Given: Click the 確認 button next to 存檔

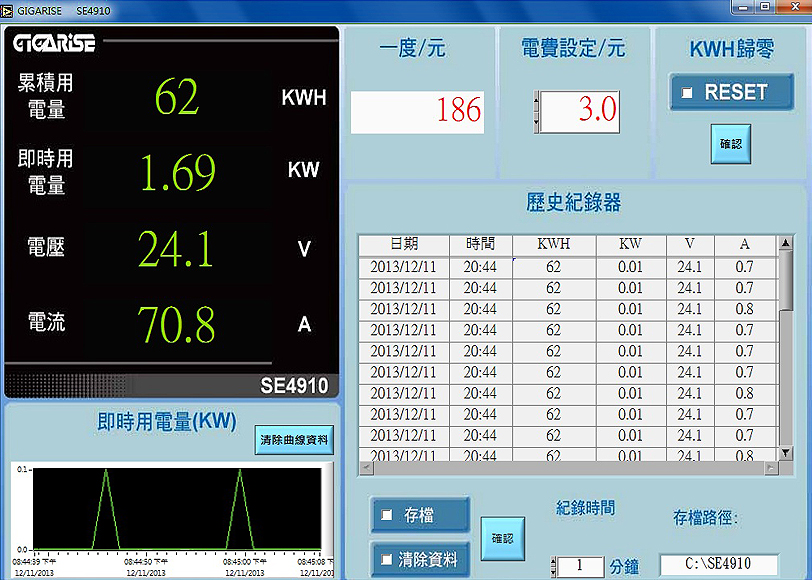Looking at the screenshot, I should tap(502, 539).
